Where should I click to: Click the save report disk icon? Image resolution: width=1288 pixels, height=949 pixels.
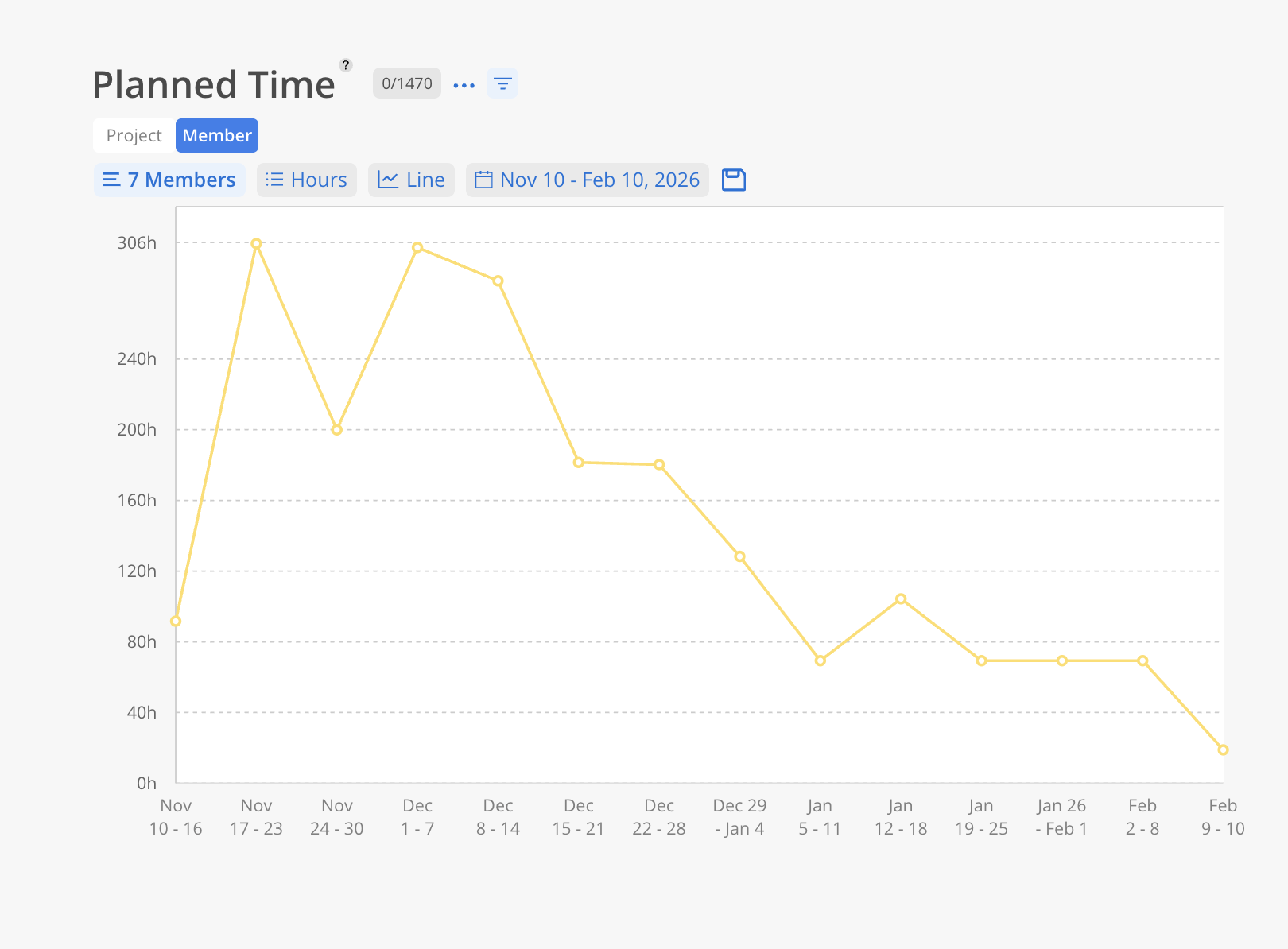733,180
